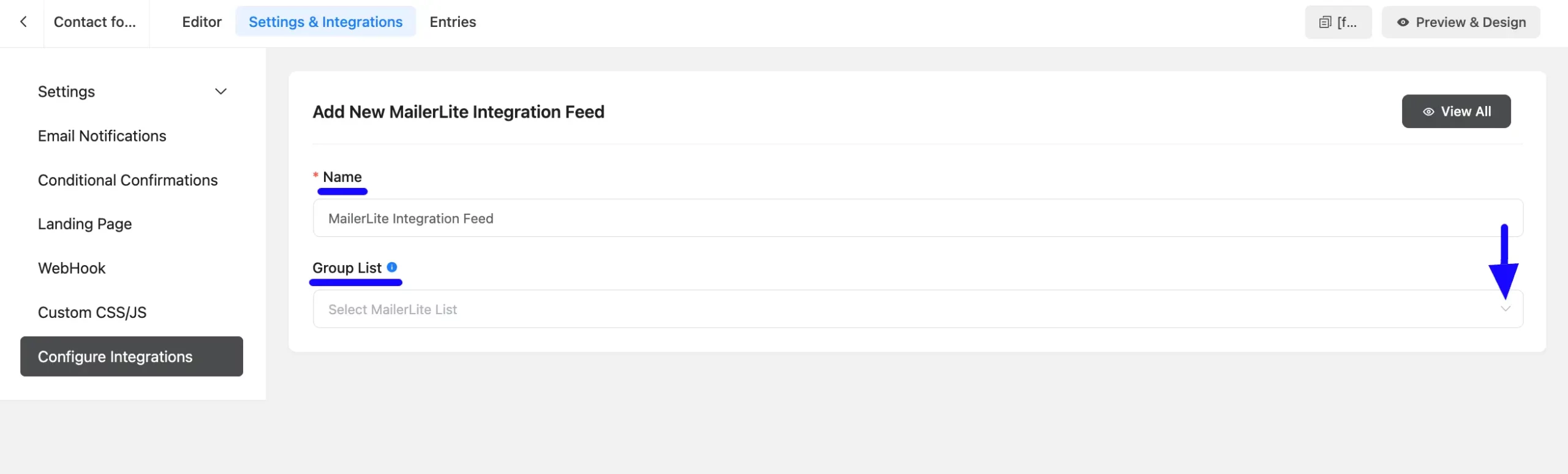This screenshot has width=1568, height=474.
Task: Switch to the Editor tab
Action: [202, 22]
